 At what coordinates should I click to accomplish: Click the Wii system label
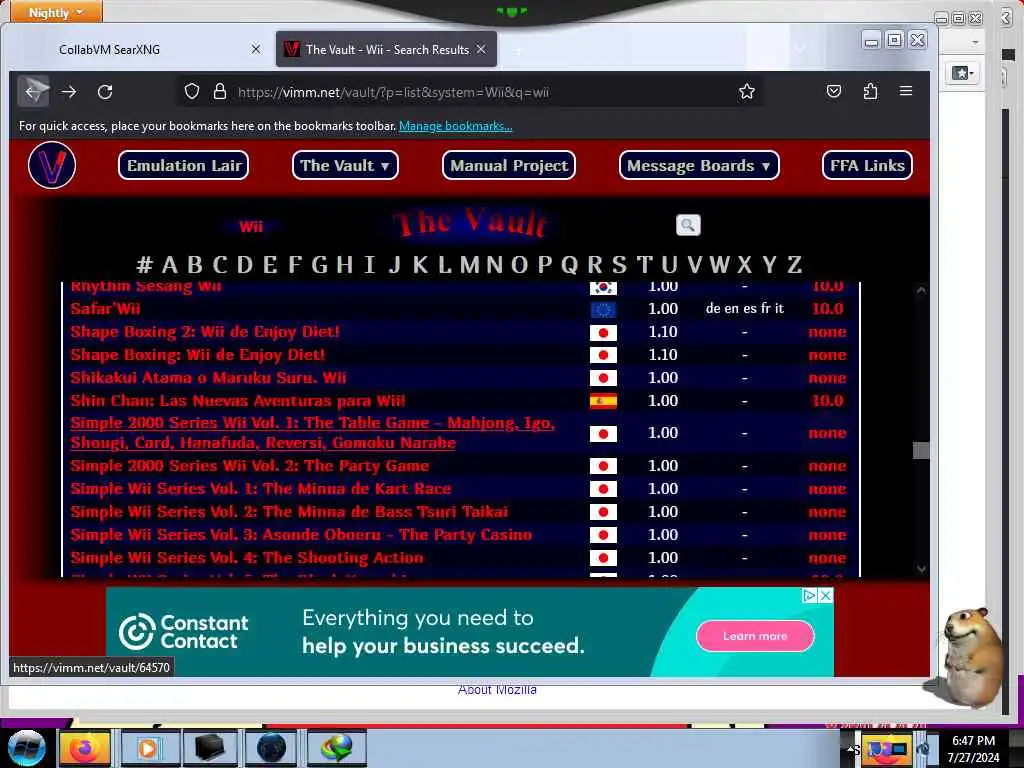coord(251,227)
